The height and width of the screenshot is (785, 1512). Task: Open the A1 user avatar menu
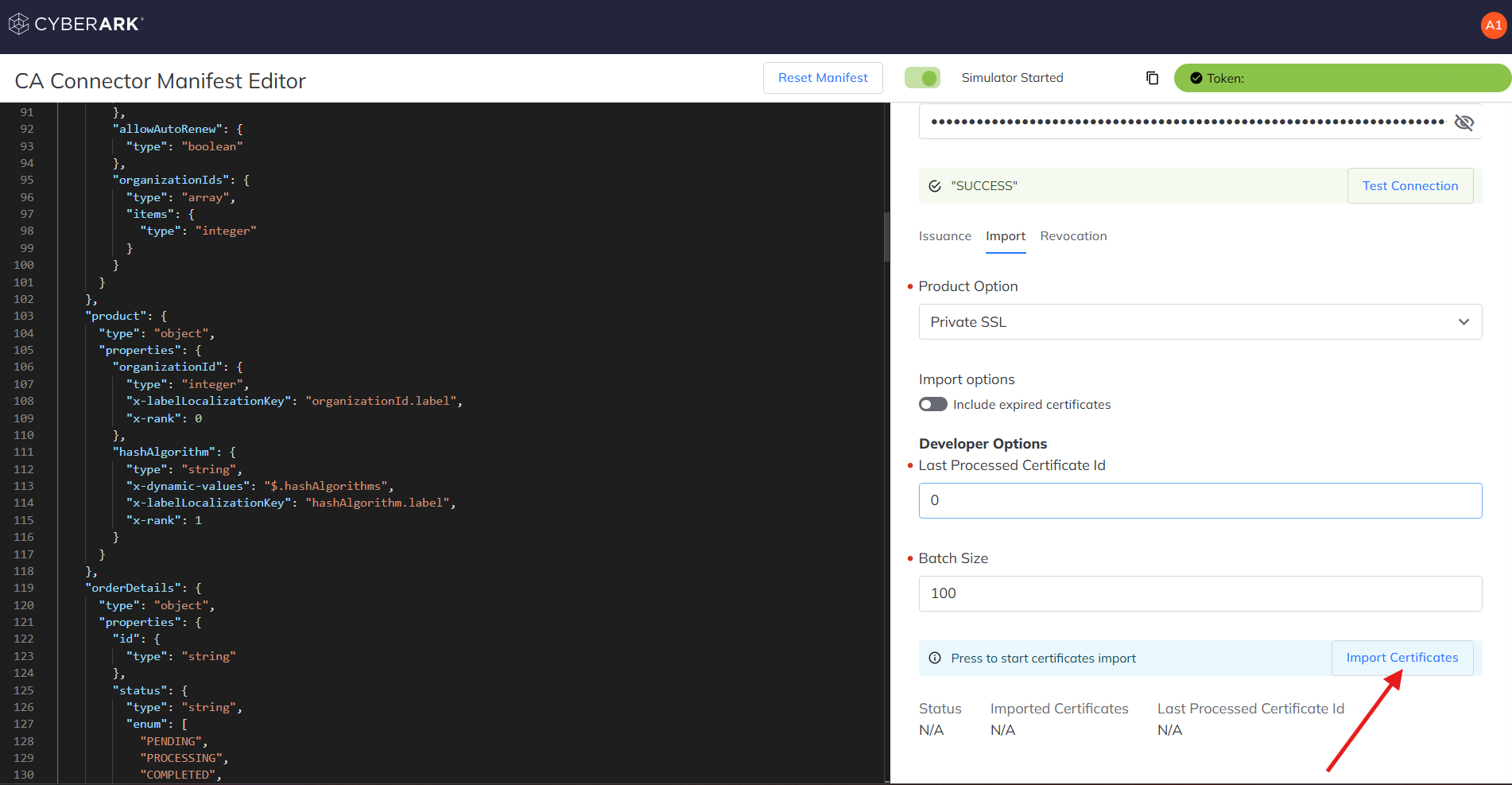tap(1494, 25)
